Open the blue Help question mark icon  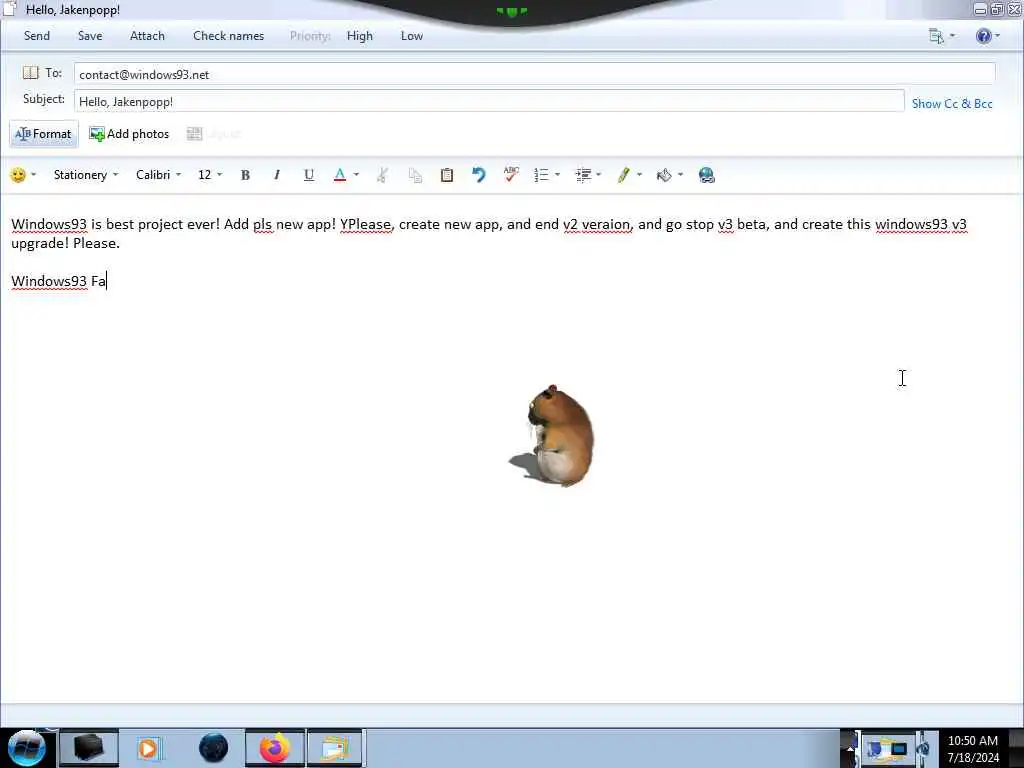point(984,36)
